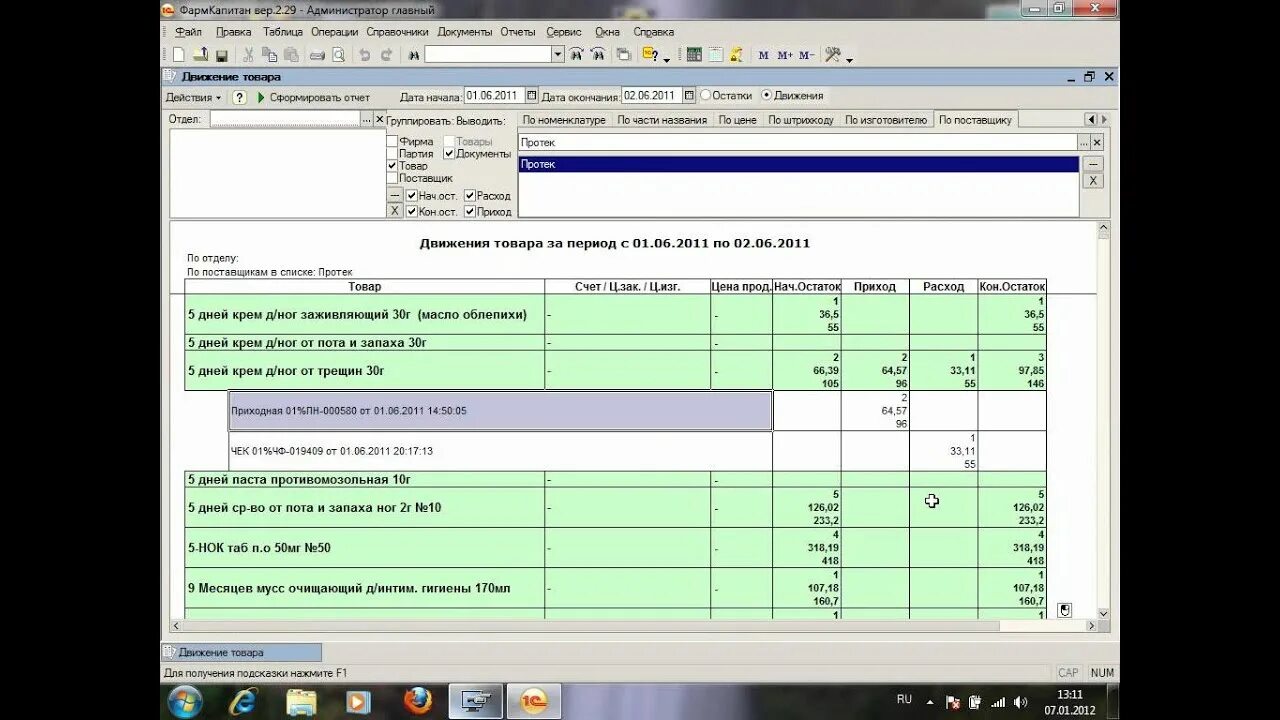Click the open file toolbar icon
Screen dimensions: 1280x720
pyautogui.click(x=201, y=55)
